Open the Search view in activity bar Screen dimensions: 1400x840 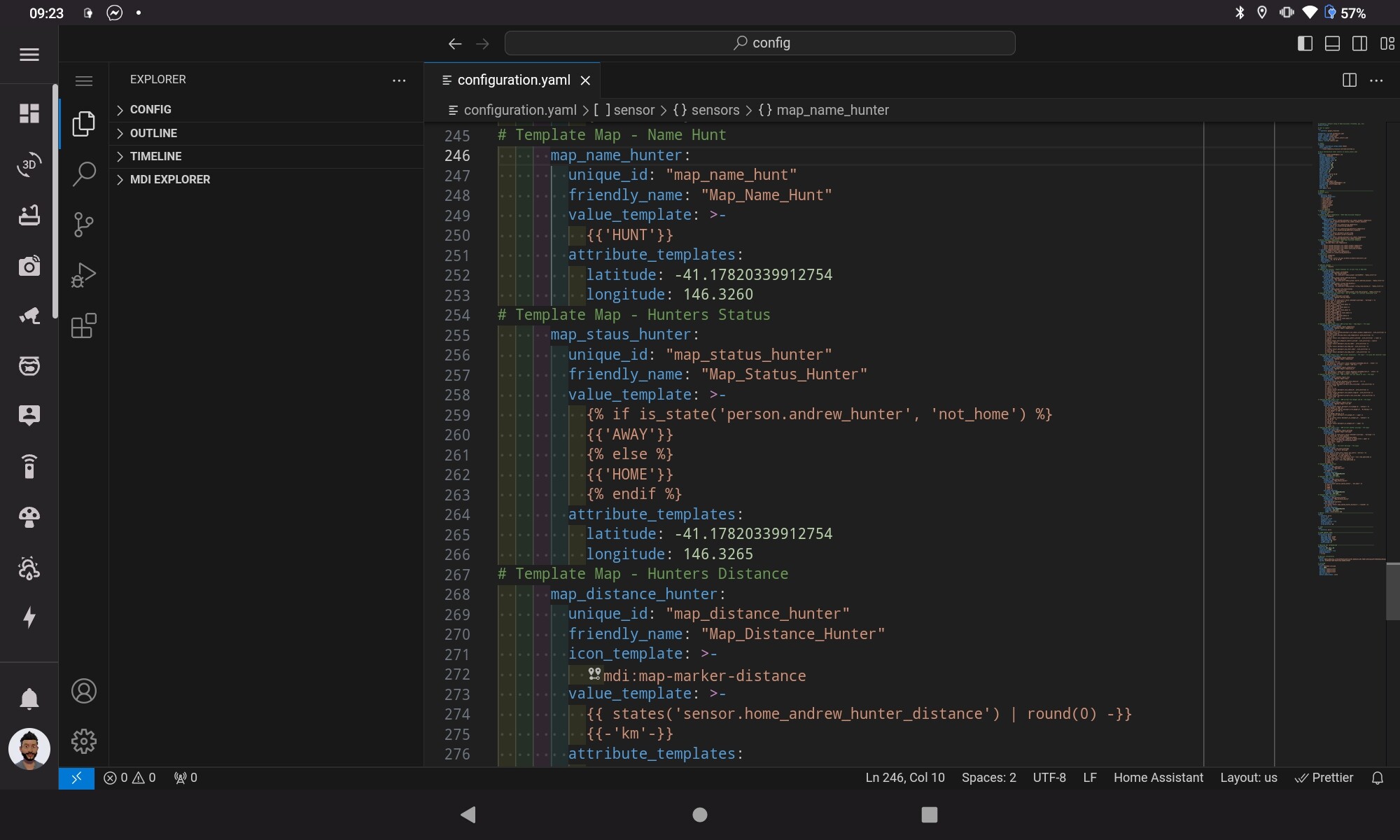click(83, 174)
